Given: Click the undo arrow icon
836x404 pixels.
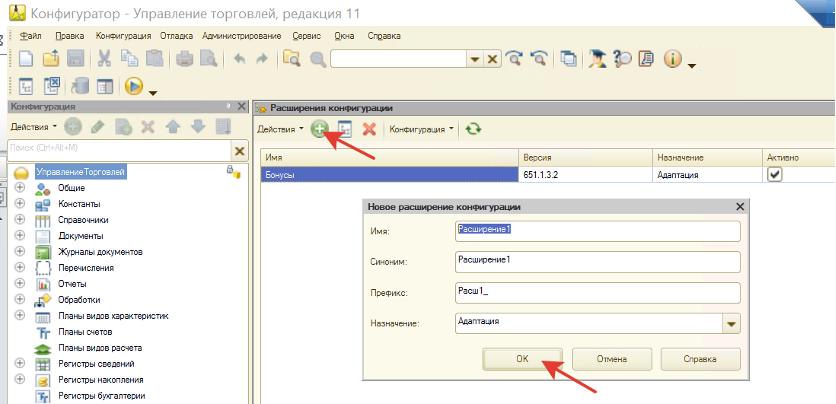Looking at the screenshot, I should [239, 59].
